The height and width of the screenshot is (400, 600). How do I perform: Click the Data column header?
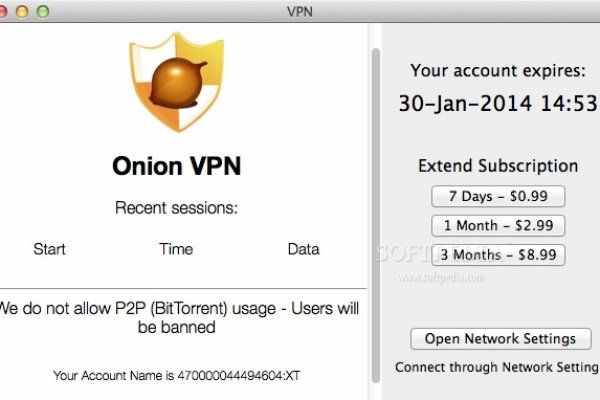click(x=303, y=249)
